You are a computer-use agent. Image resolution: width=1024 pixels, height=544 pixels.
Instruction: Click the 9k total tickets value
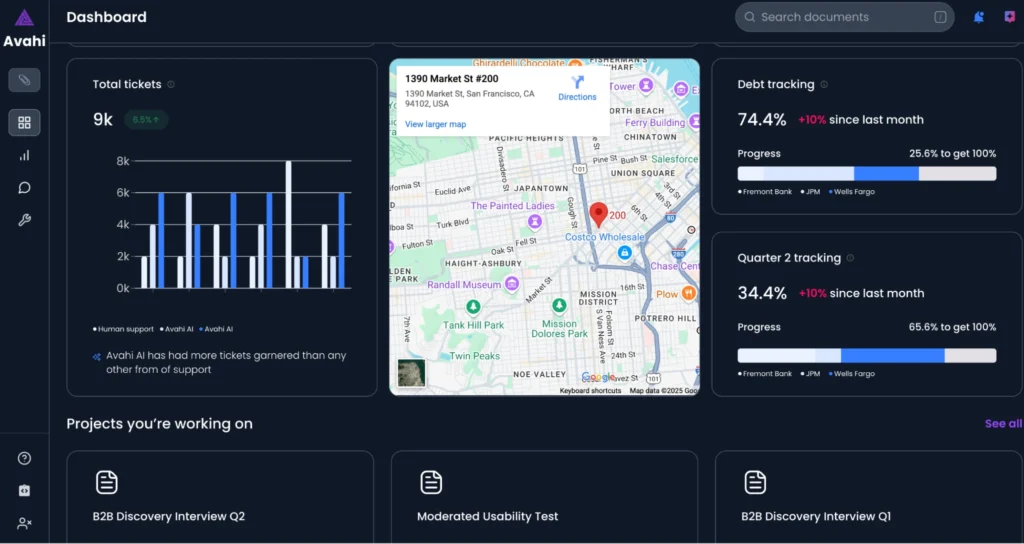(x=103, y=120)
